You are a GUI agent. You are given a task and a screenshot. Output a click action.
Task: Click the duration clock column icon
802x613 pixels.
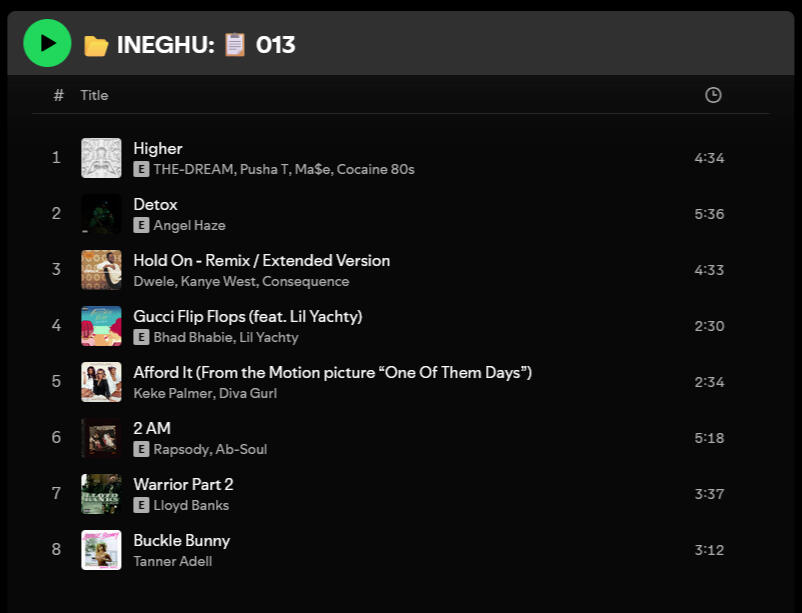click(713, 95)
